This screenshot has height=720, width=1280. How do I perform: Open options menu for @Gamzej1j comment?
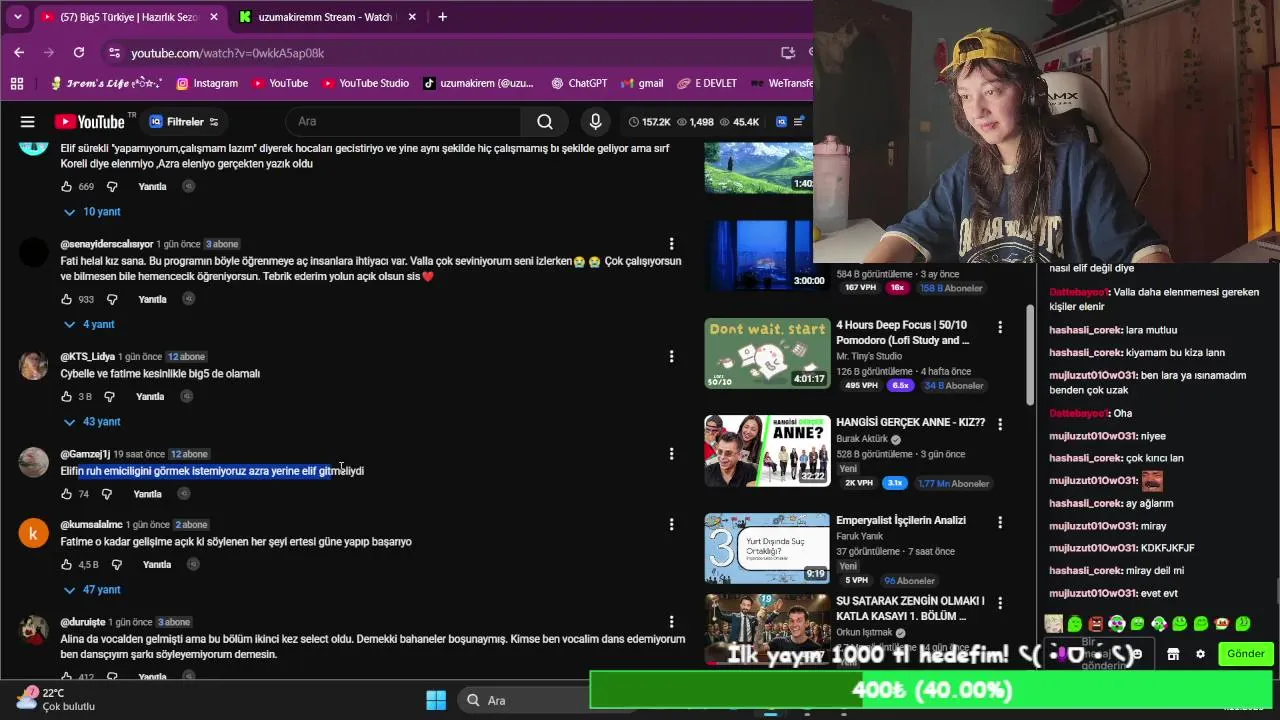tap(671, 454)
